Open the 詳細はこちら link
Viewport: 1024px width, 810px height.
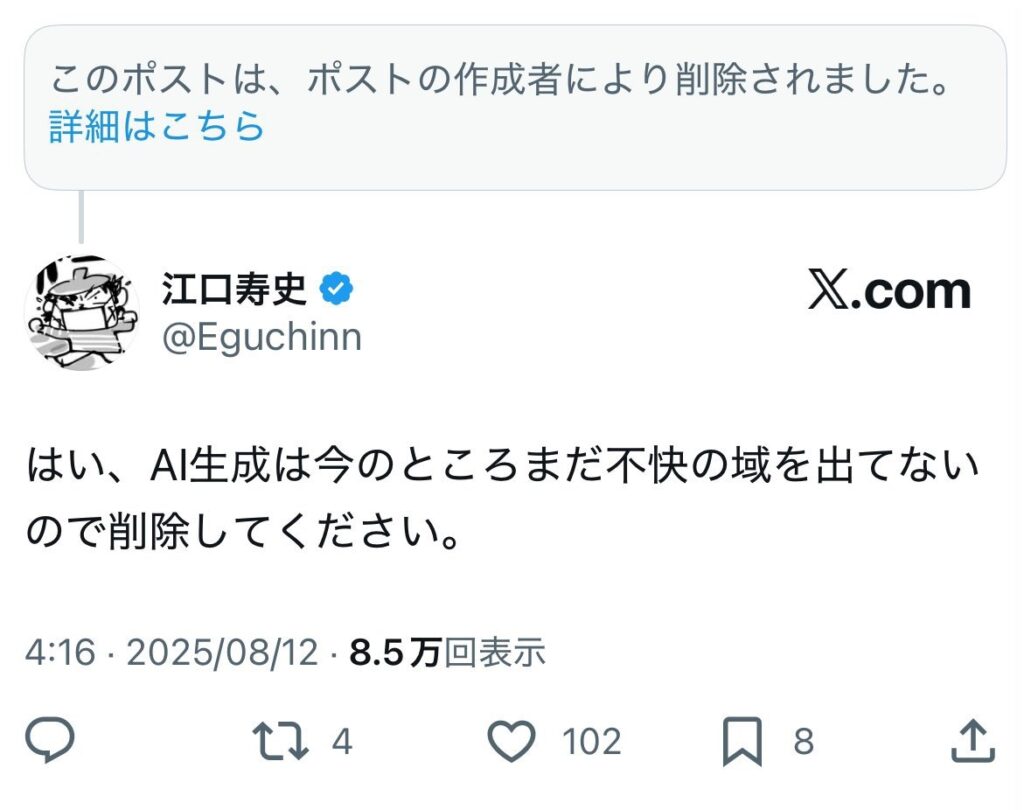[x=155, y=126]
